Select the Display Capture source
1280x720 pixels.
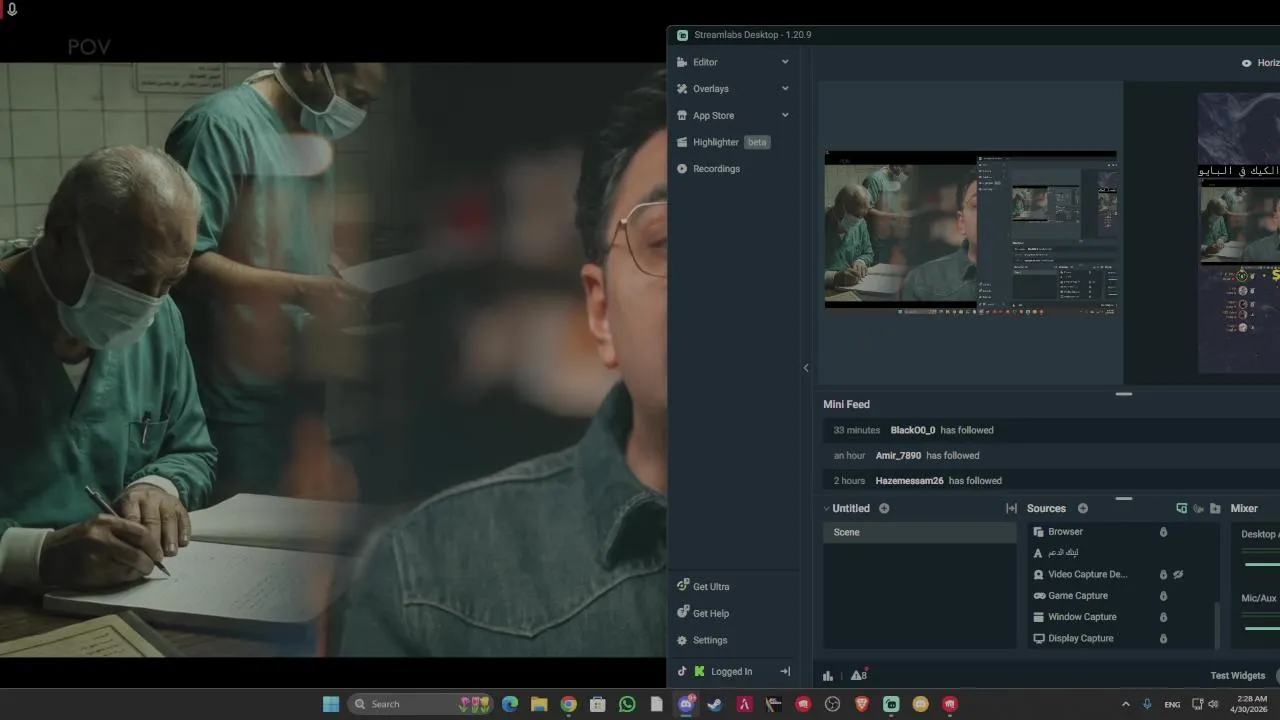[1080, 638]
